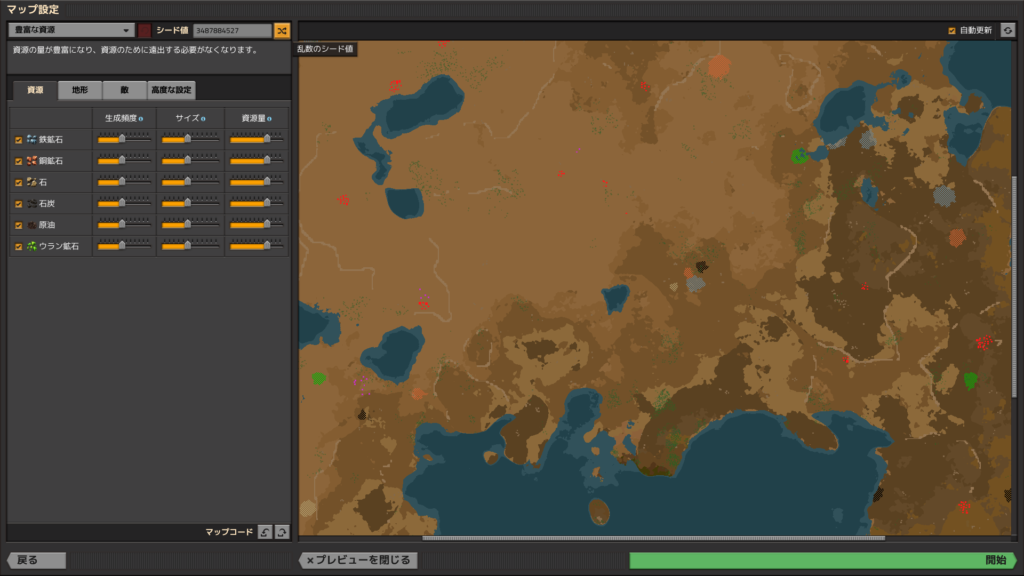Click the red delete preset icon

point(144,31)
